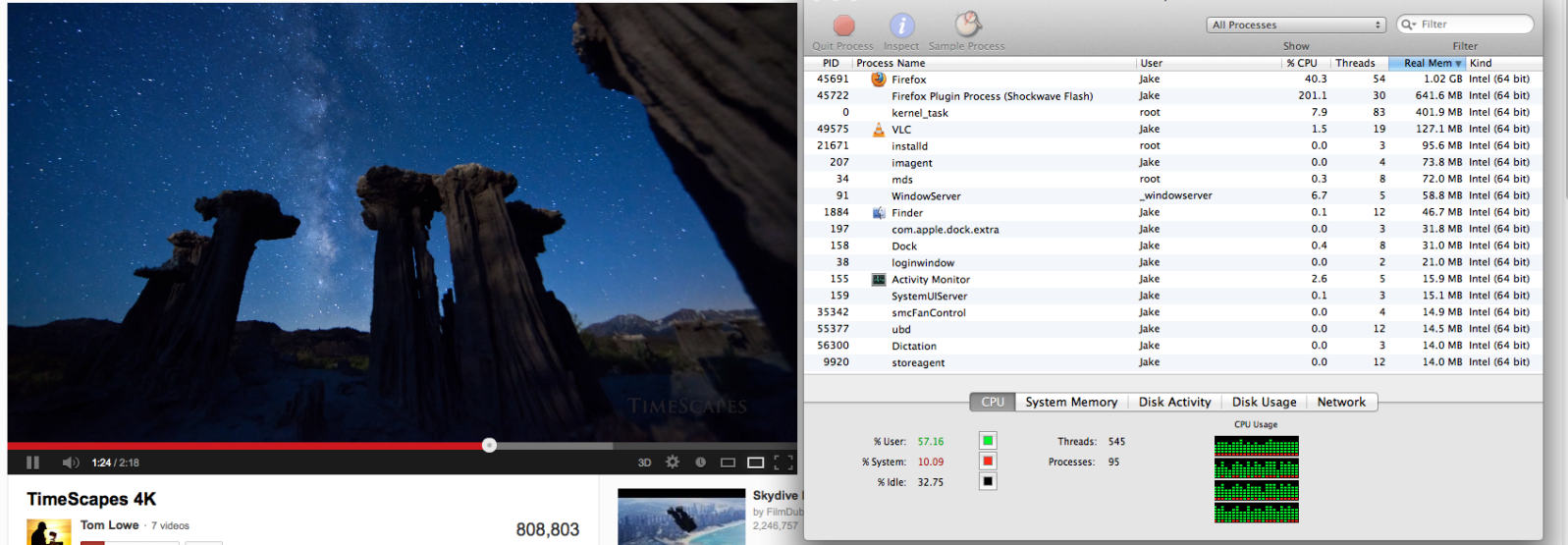Select the smcFanControl process row
This screenshot has width=1568, height=545.
pos(1172,312)
